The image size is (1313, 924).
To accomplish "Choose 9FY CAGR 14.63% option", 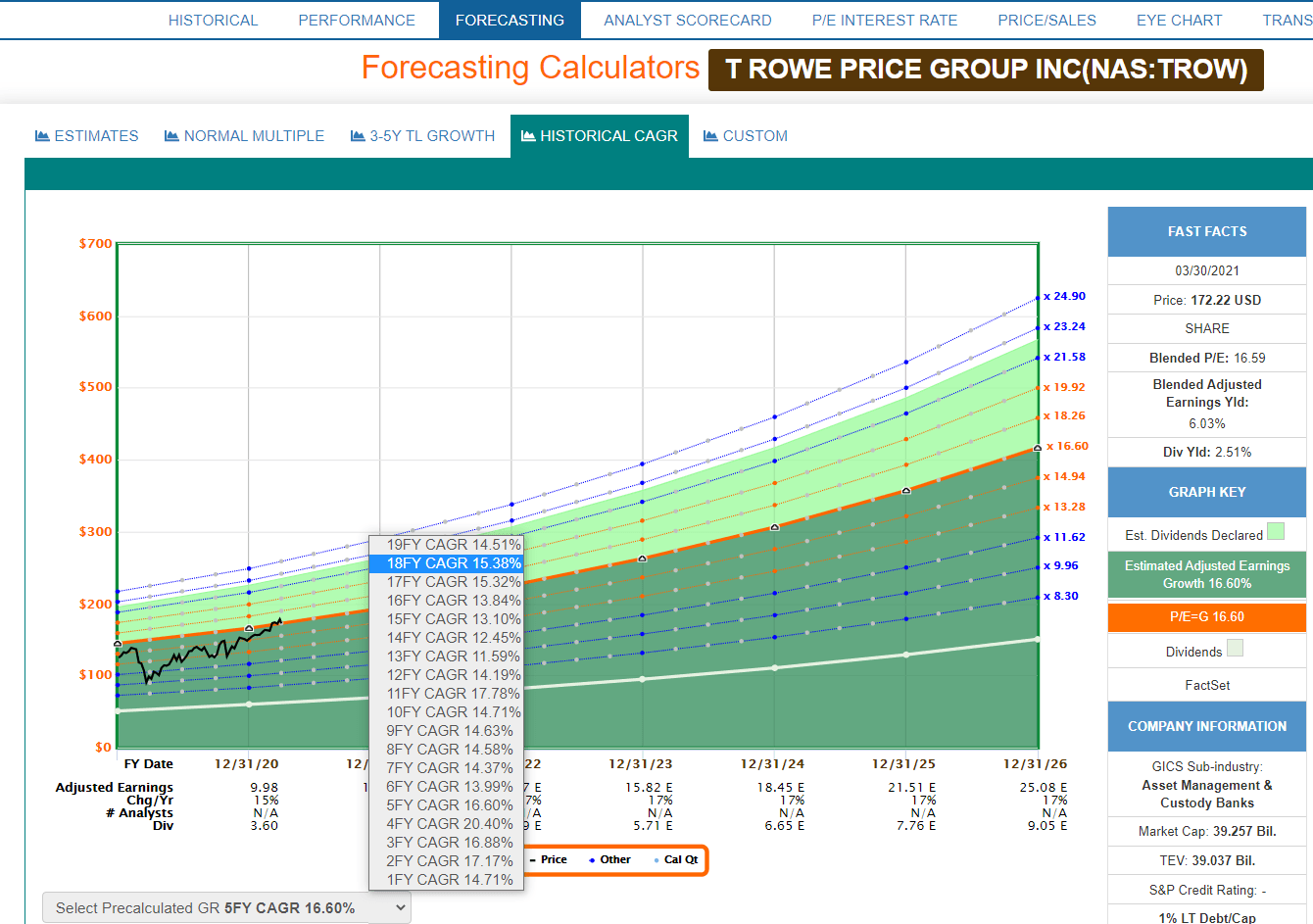I will (446, 731).
